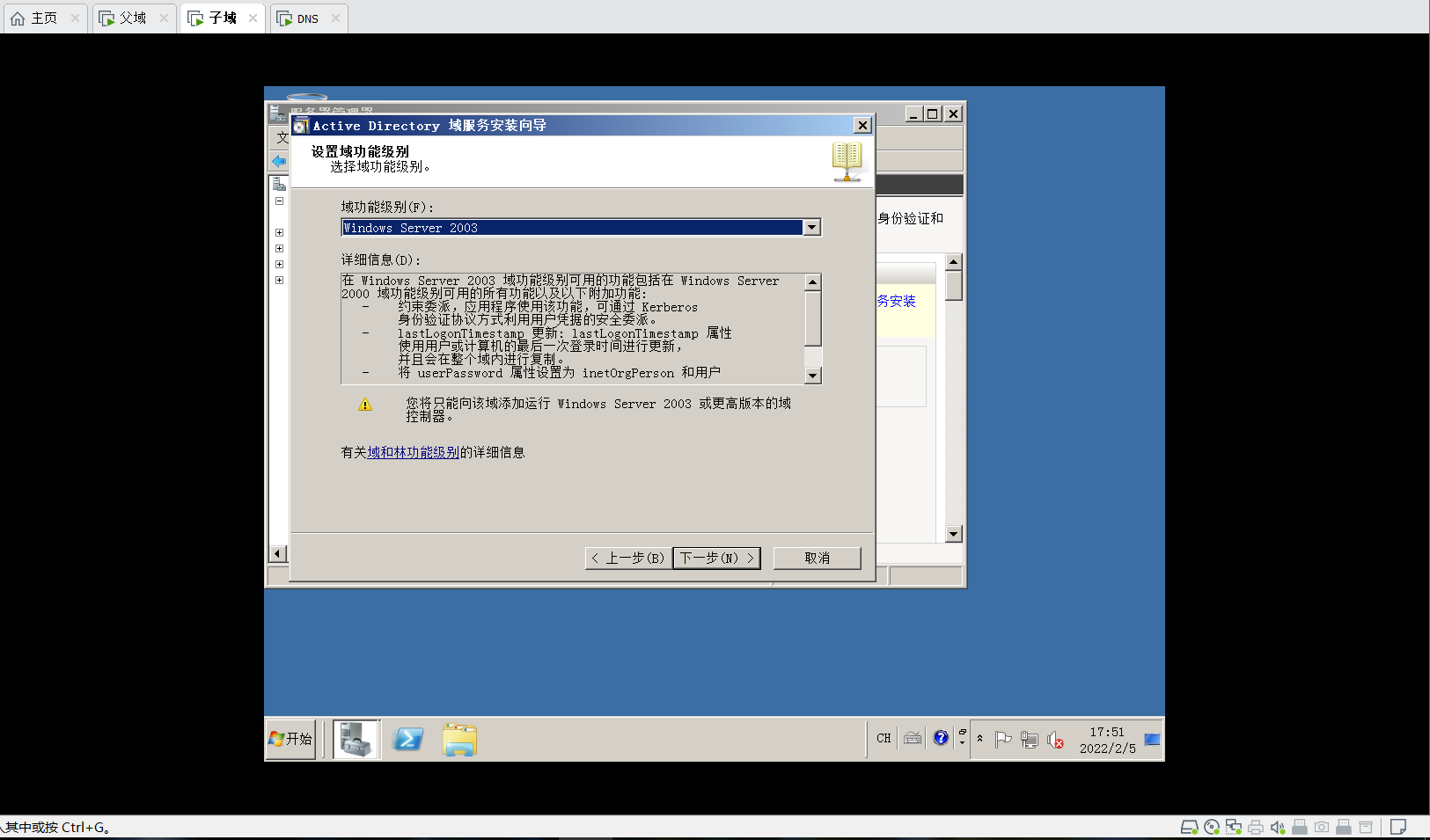Click the keyboard icon on language bar

pos(913,738)
